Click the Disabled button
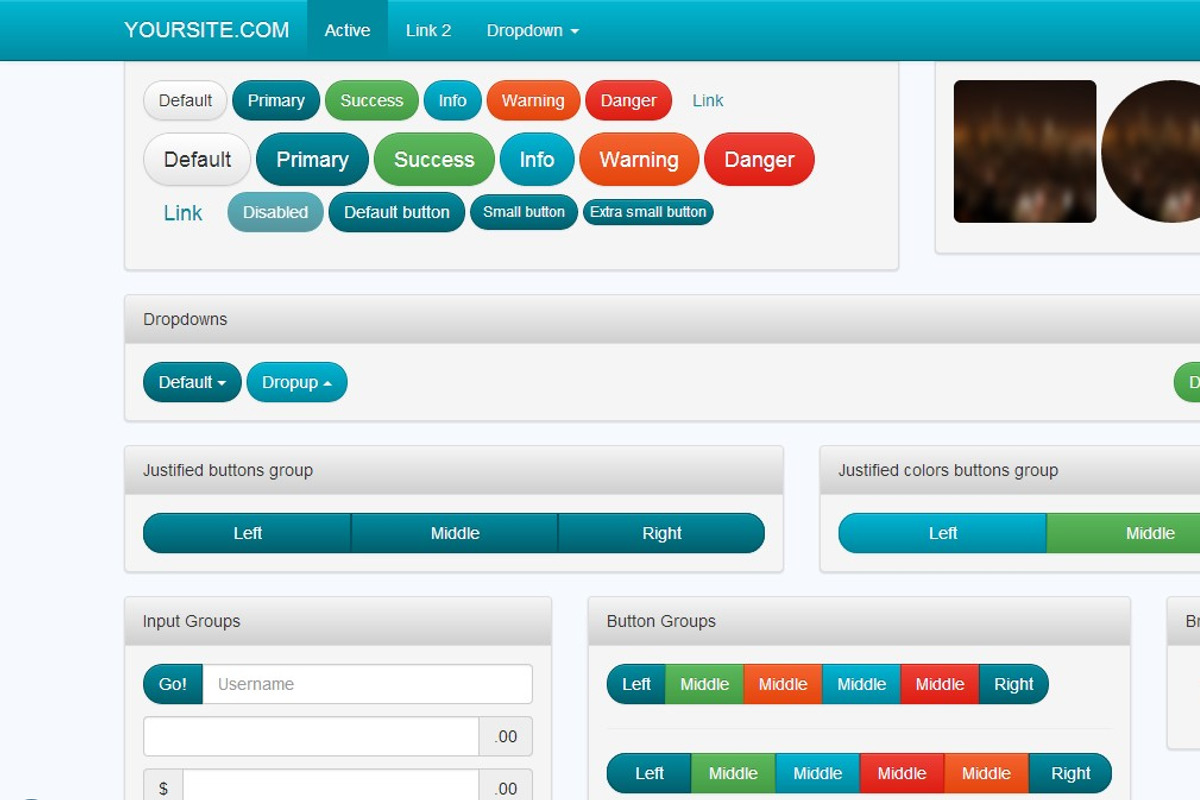This screenshot has width=1200, height=800. point(275,211)
